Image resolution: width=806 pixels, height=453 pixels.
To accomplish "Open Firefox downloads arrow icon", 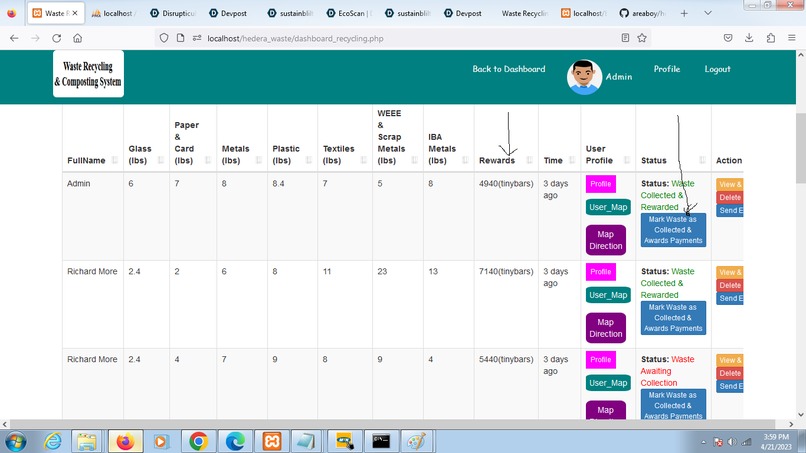I will pyautogui.click(x=749, y=38).
